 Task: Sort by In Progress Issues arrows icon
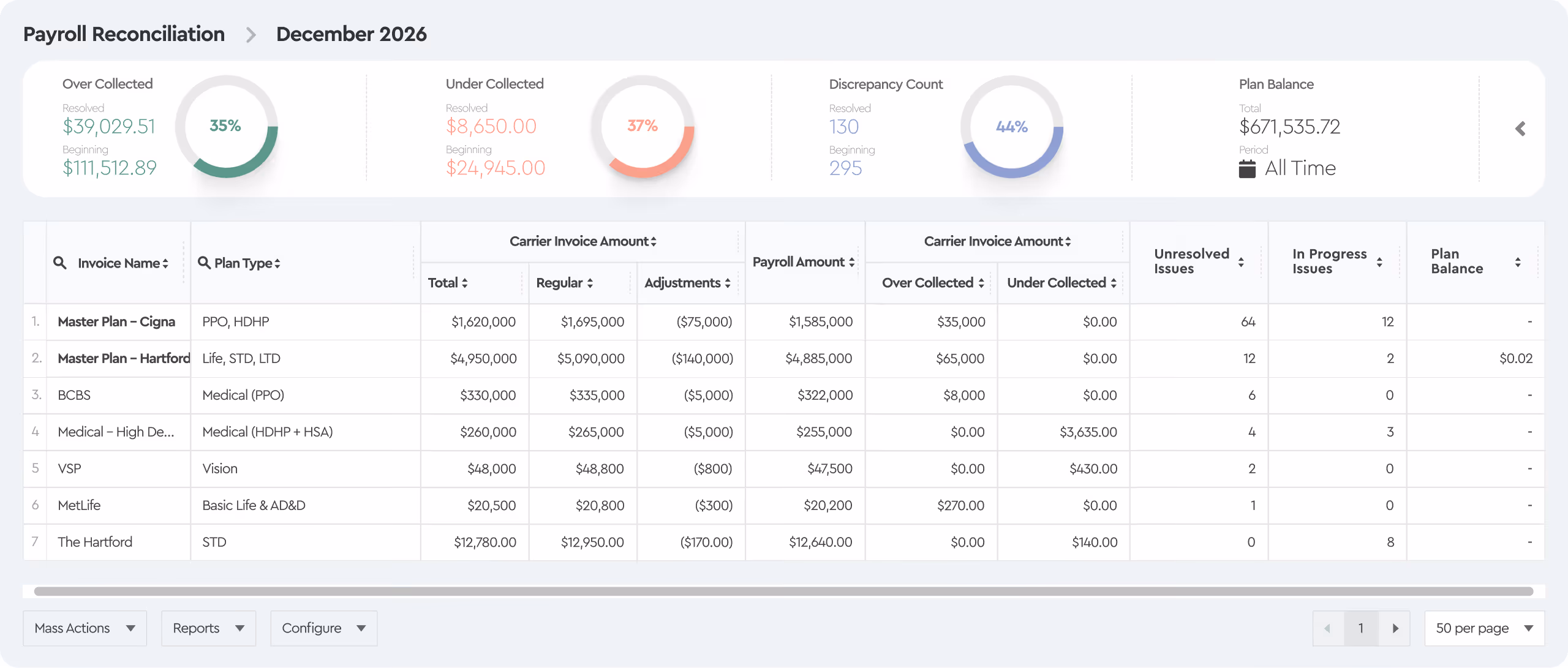1379,262
